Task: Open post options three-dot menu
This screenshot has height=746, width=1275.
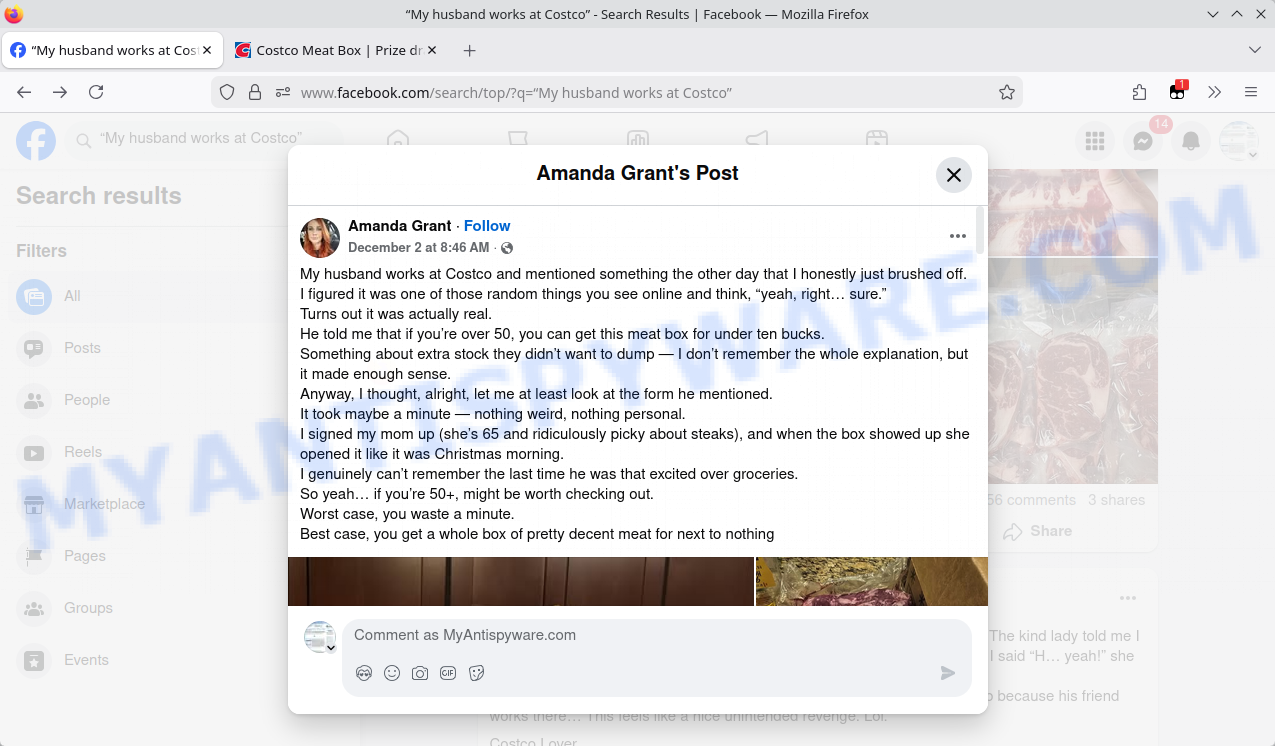Action: 957,236
